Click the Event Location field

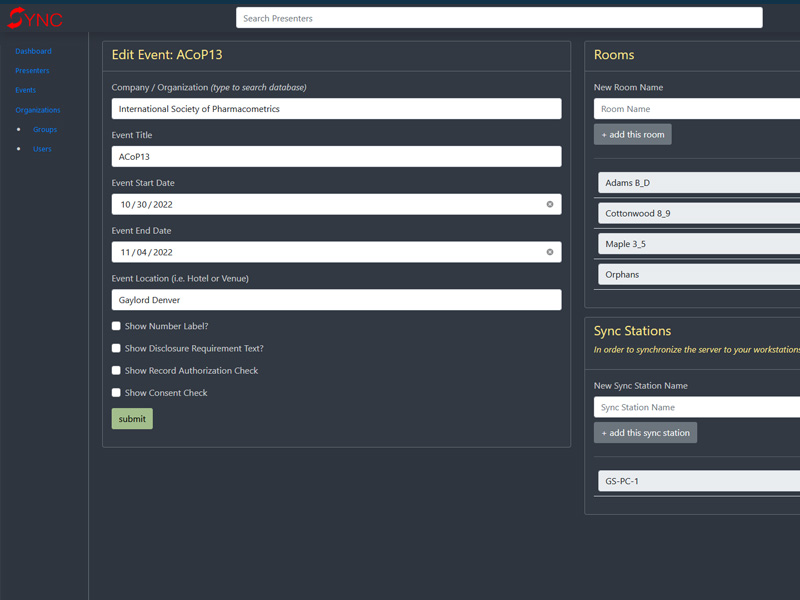click(x=337, y=300)
